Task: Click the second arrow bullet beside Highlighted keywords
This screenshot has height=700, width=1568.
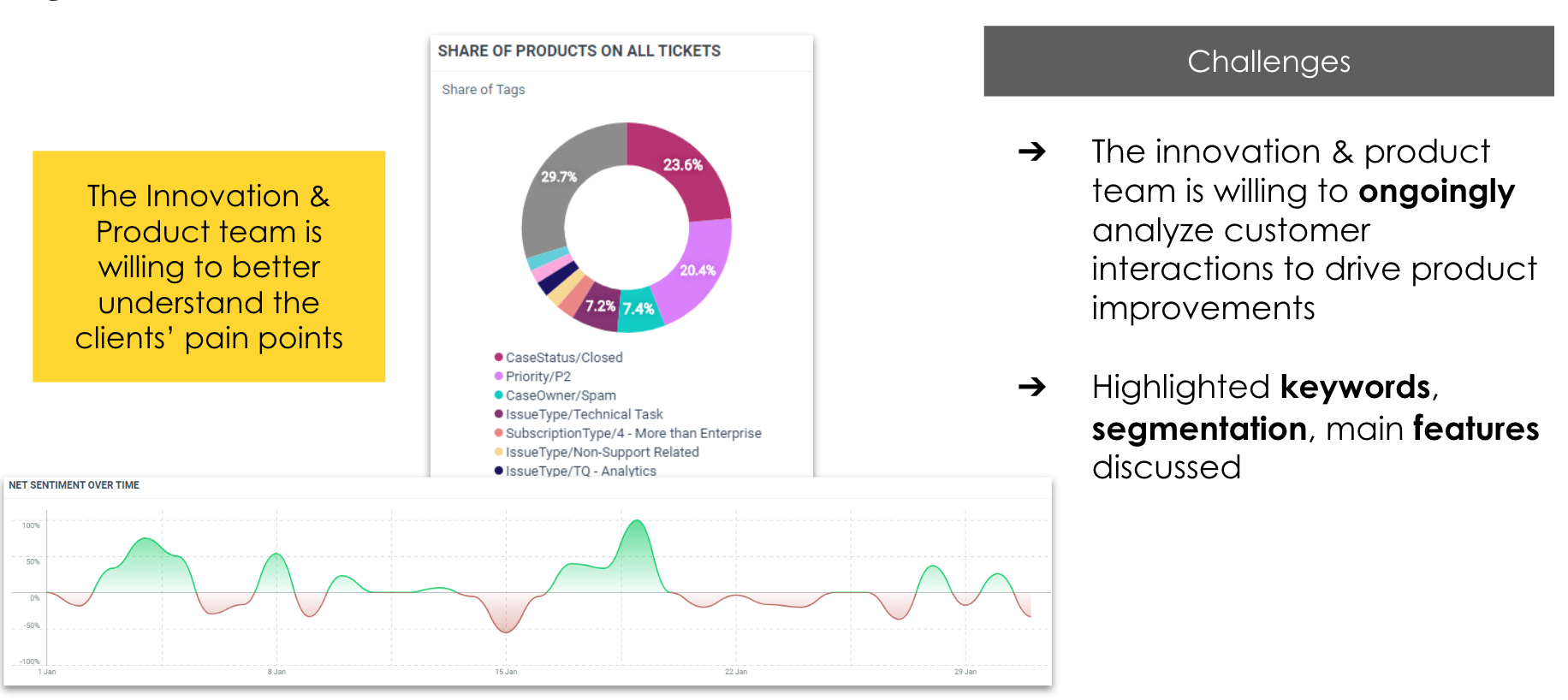Action: pos(1031,387)
